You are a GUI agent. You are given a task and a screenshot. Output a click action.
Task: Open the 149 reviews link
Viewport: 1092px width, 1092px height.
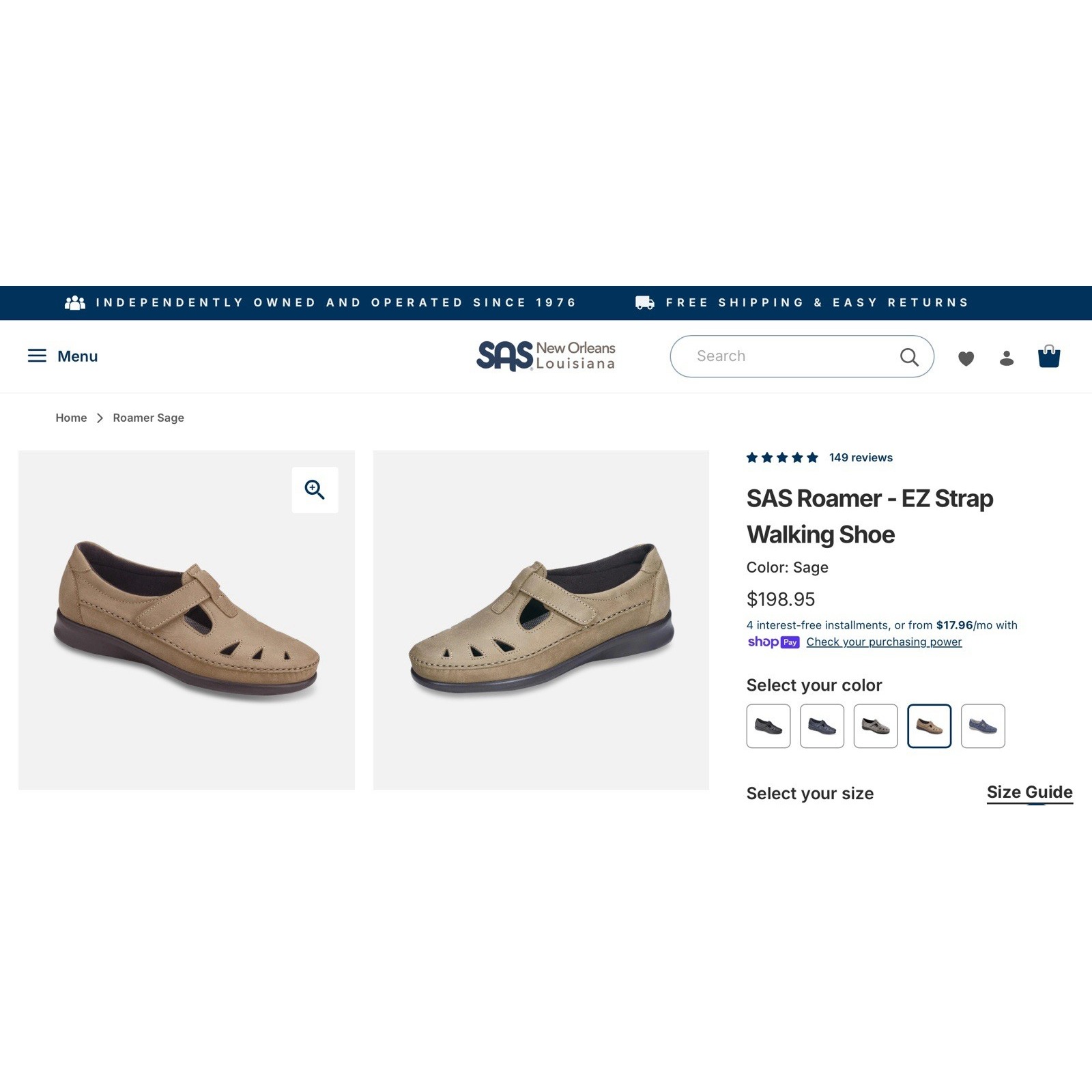pos(861,457)
